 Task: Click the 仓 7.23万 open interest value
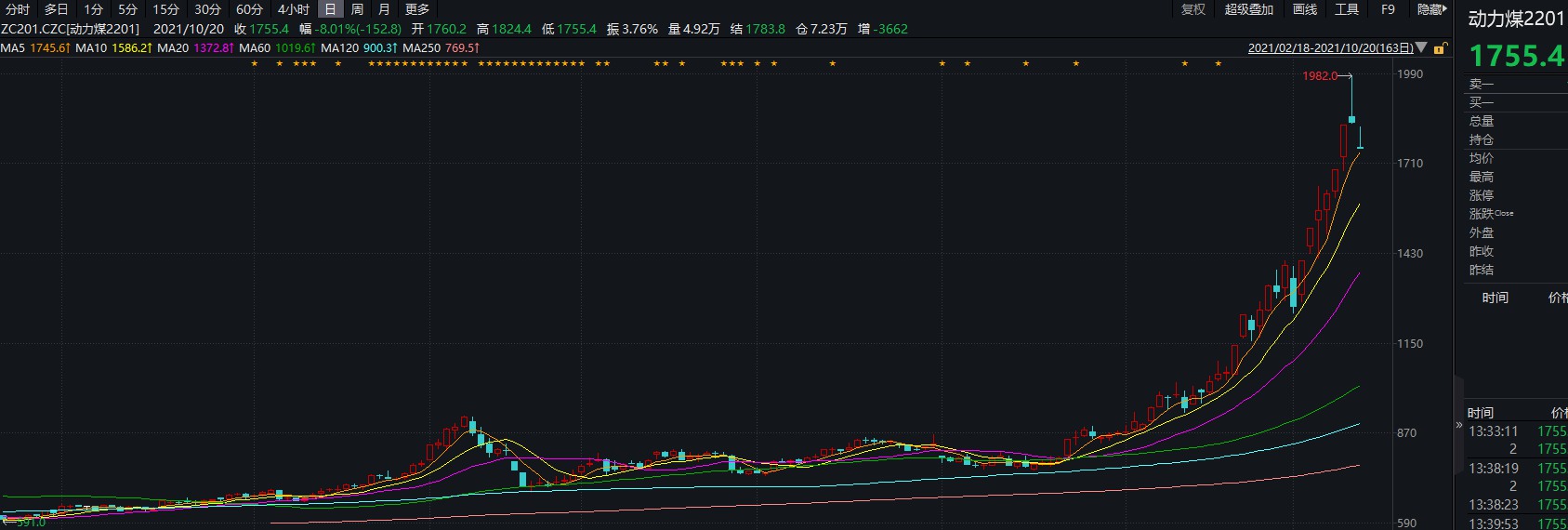pos(822,29)
